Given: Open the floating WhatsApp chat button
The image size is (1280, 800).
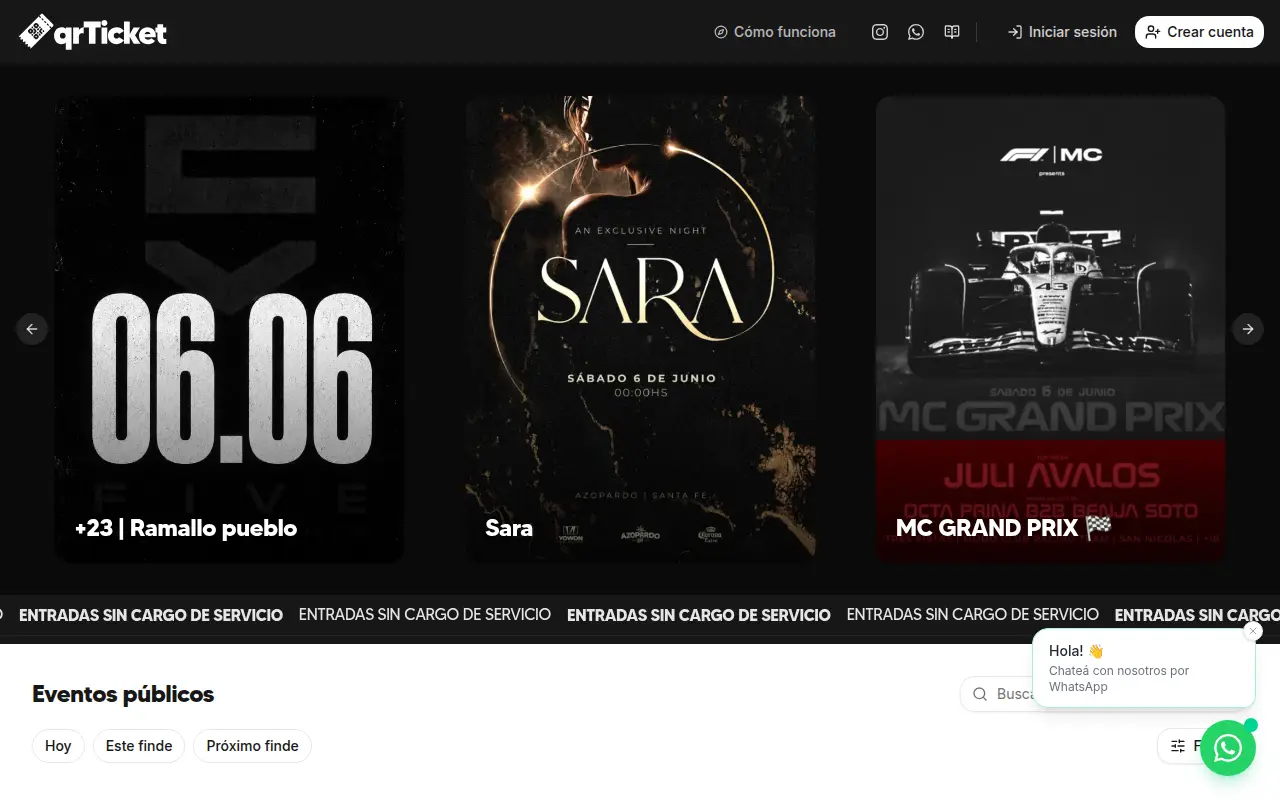Looking at the screenshot, I should tap(1228, 748).
